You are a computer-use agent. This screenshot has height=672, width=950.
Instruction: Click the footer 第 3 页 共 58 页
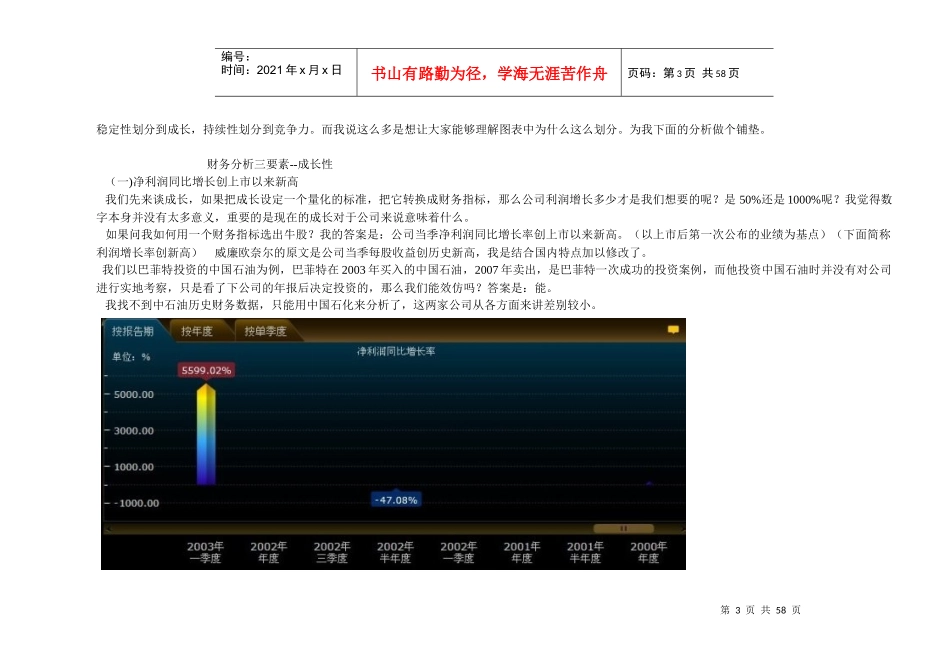pos(760,610)
